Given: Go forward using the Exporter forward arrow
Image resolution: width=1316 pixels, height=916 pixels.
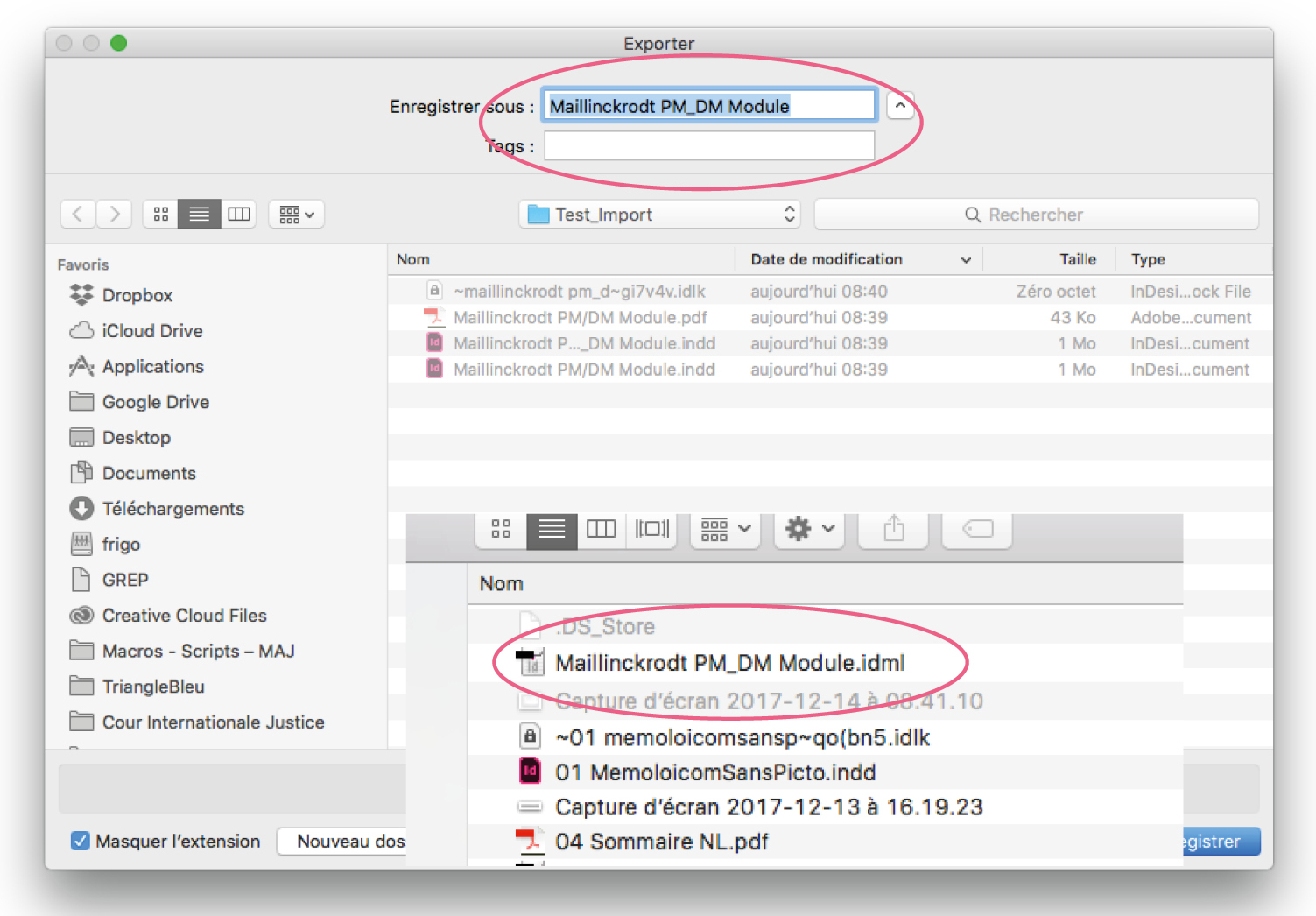Looking at the screenshot, I should click(x=114, y=214).
